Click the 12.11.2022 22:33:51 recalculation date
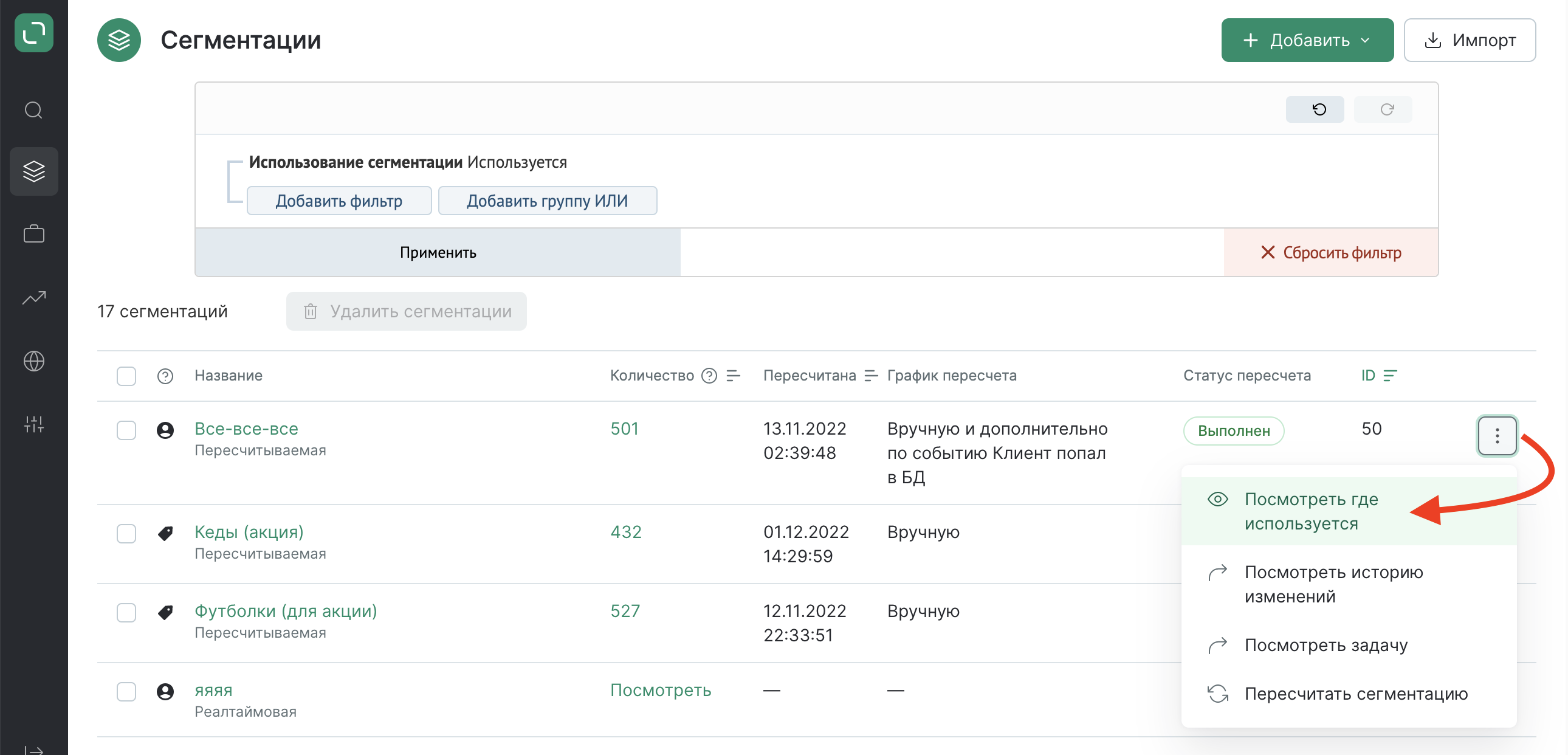Screen dimensions: 1568x755 805,624
